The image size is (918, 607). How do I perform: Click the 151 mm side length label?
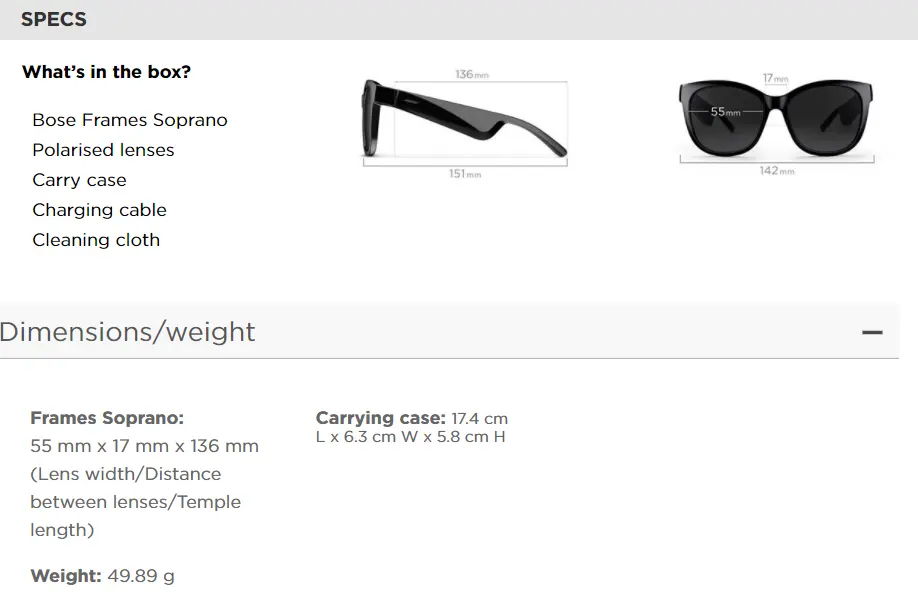click(x=465, y=174)
